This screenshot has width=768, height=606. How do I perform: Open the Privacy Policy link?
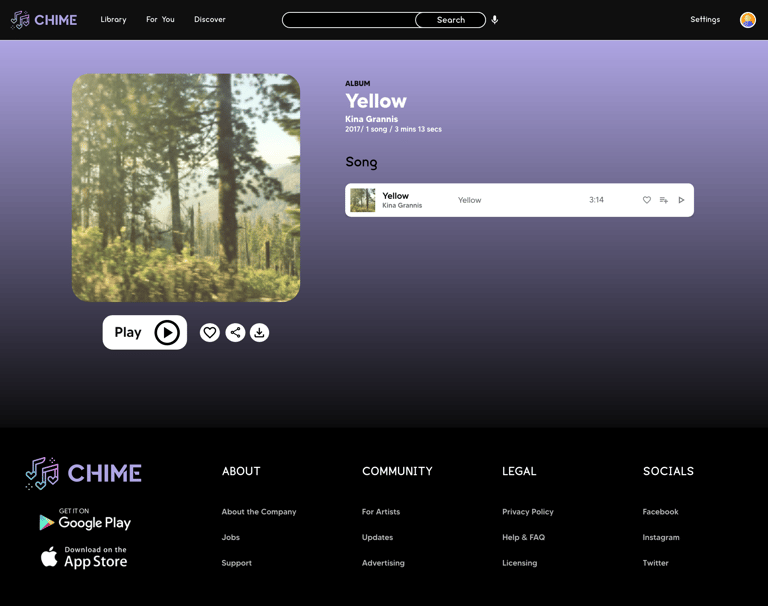tap(528, 511)
